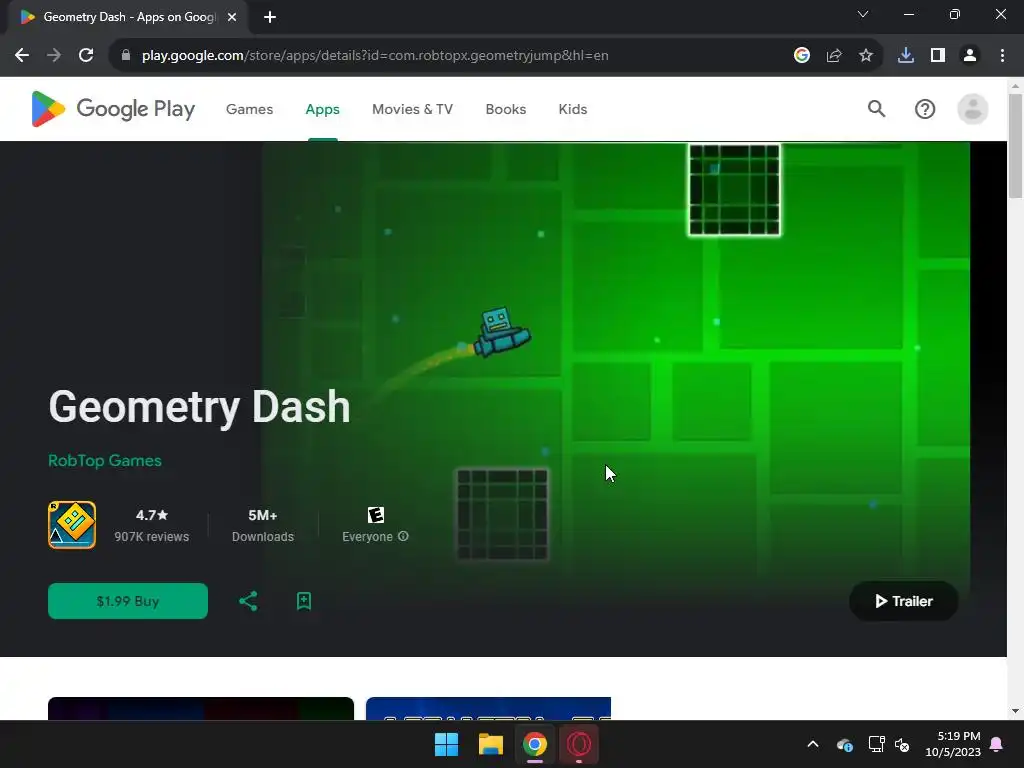Select the Apps tab
The width and height of the screenshot is (1024, 768).
click(323, 109)
